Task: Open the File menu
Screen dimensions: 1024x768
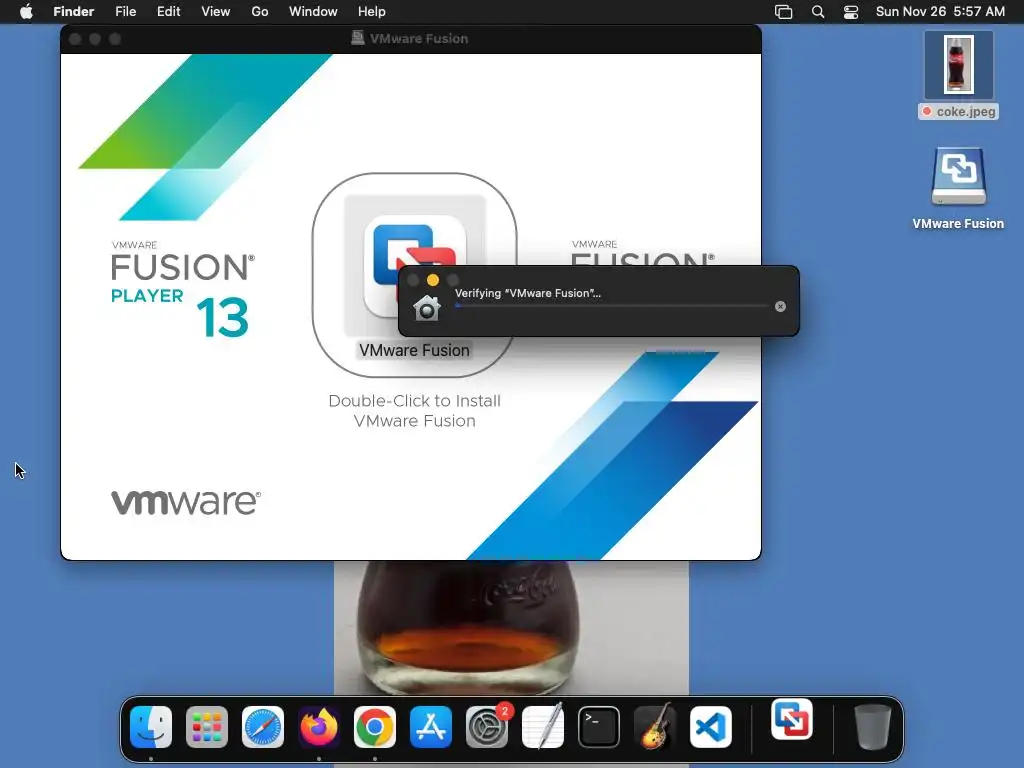Action: [x=125, y=11]
